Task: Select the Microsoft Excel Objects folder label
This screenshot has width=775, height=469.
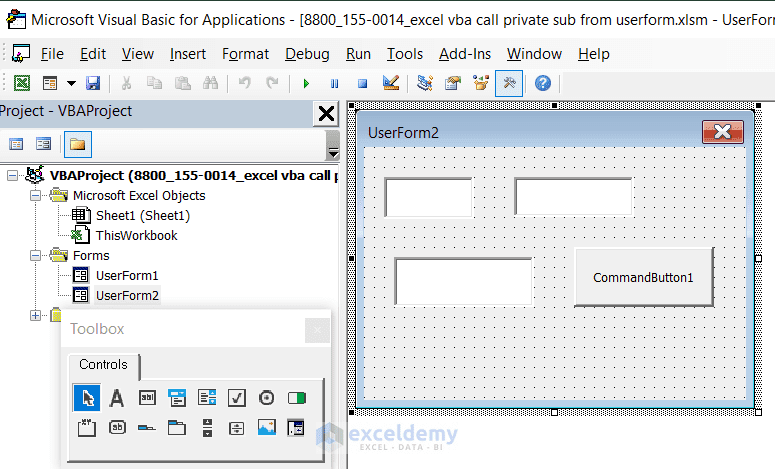Action: coord(139,196)
